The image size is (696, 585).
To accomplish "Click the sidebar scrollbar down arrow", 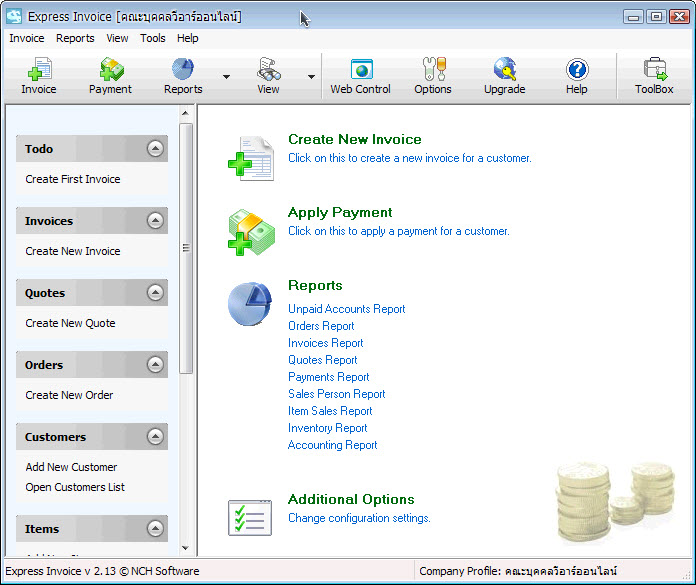I will (x=186, y=548).
